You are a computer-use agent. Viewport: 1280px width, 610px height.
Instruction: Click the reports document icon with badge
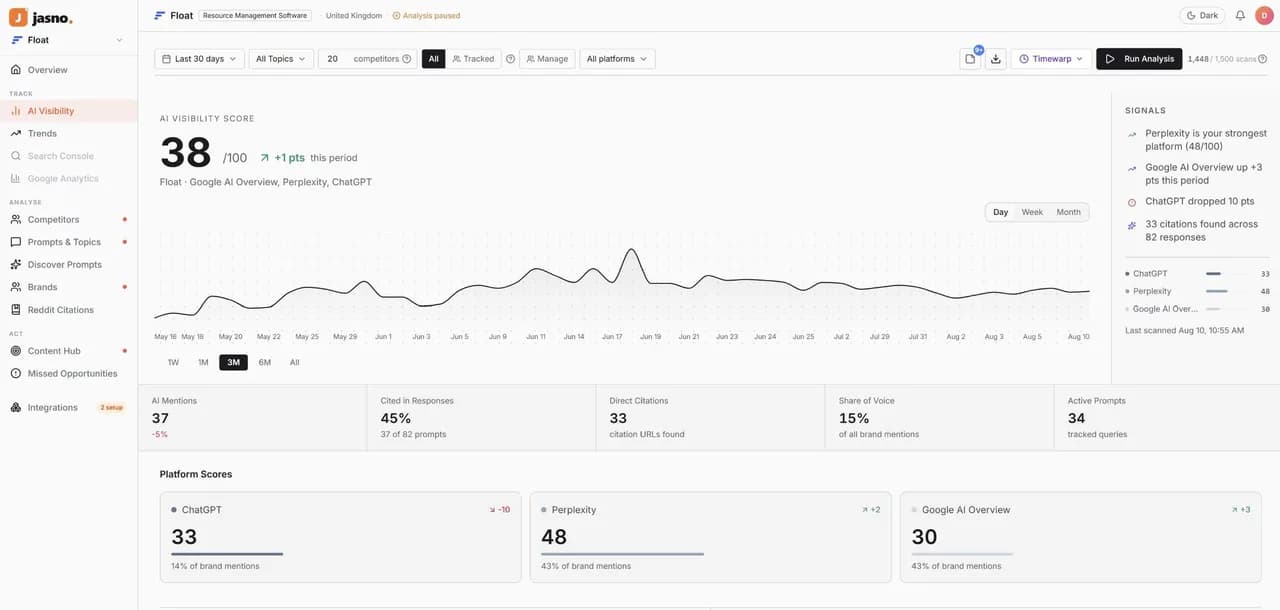[970, 59]
